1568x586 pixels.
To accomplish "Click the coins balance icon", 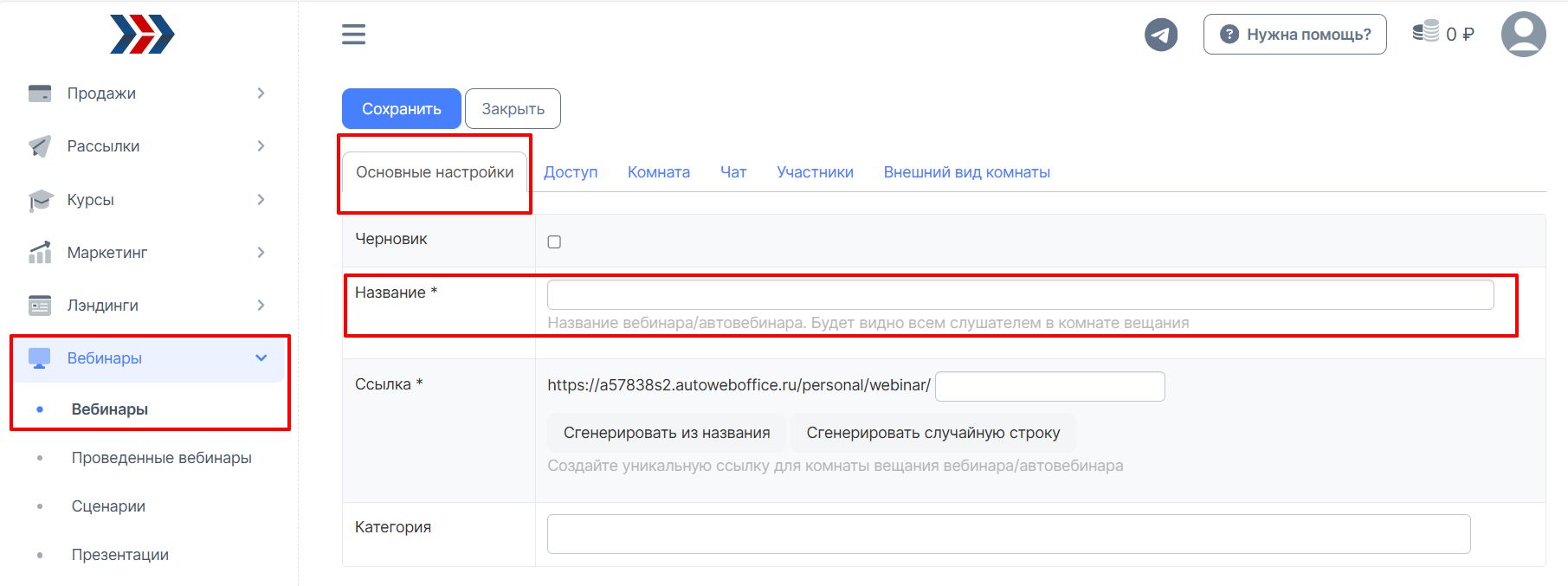I will [x=1425, y=32].
